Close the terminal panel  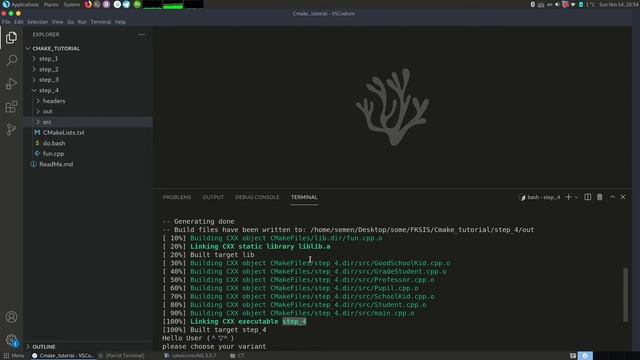tap(623, 197)
